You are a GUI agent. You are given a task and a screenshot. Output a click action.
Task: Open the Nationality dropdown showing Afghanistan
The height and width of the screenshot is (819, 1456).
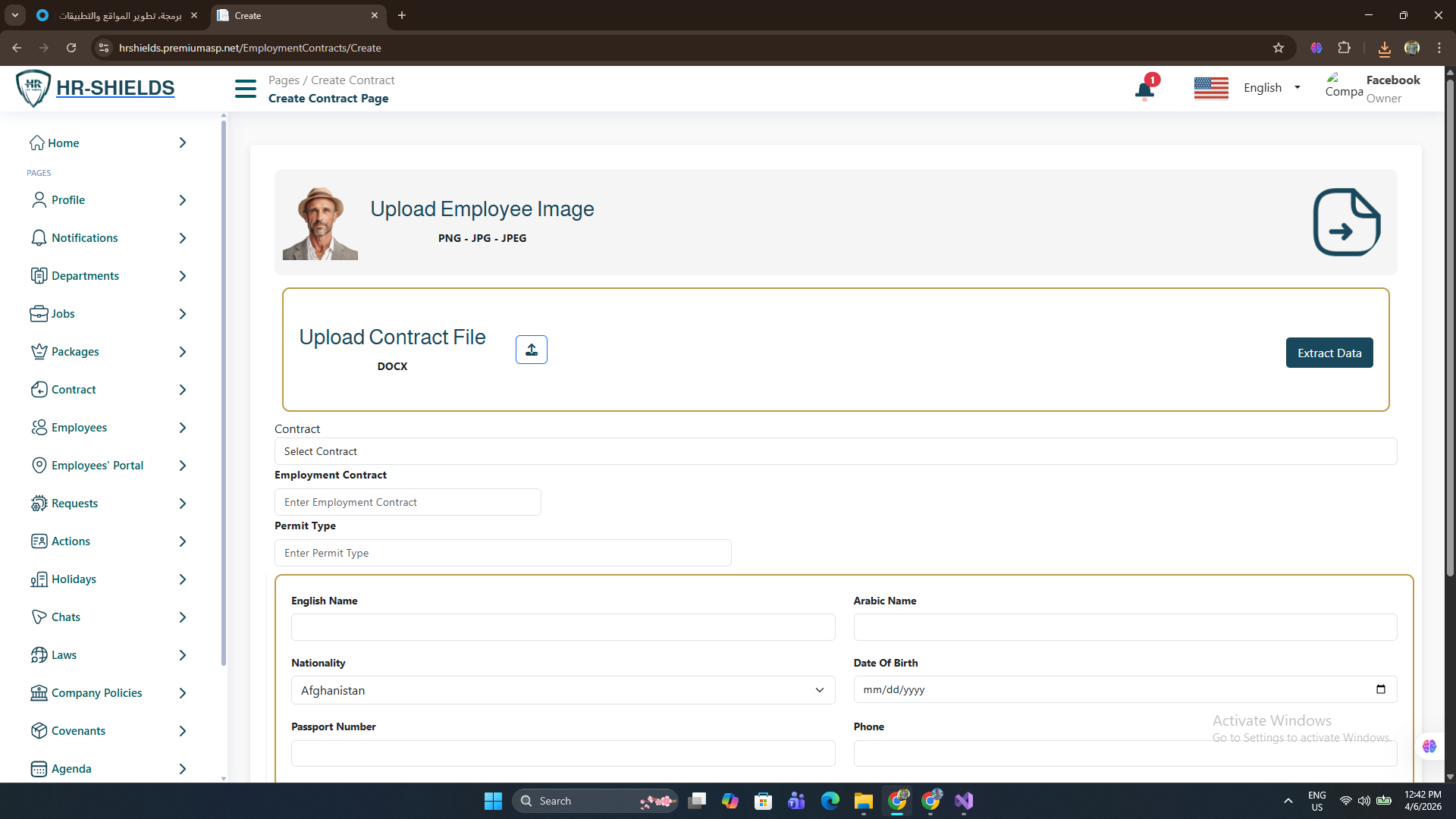(x=562, y=690)
